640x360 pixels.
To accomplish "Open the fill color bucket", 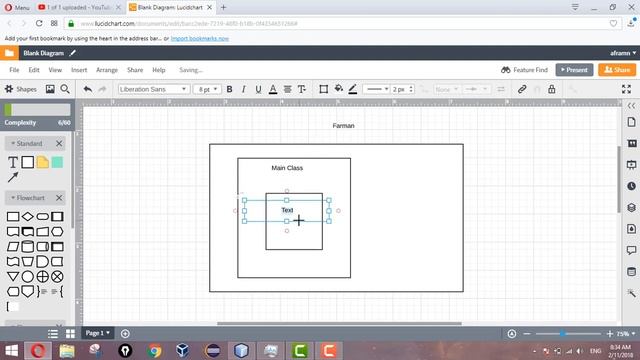I will 338,89.
